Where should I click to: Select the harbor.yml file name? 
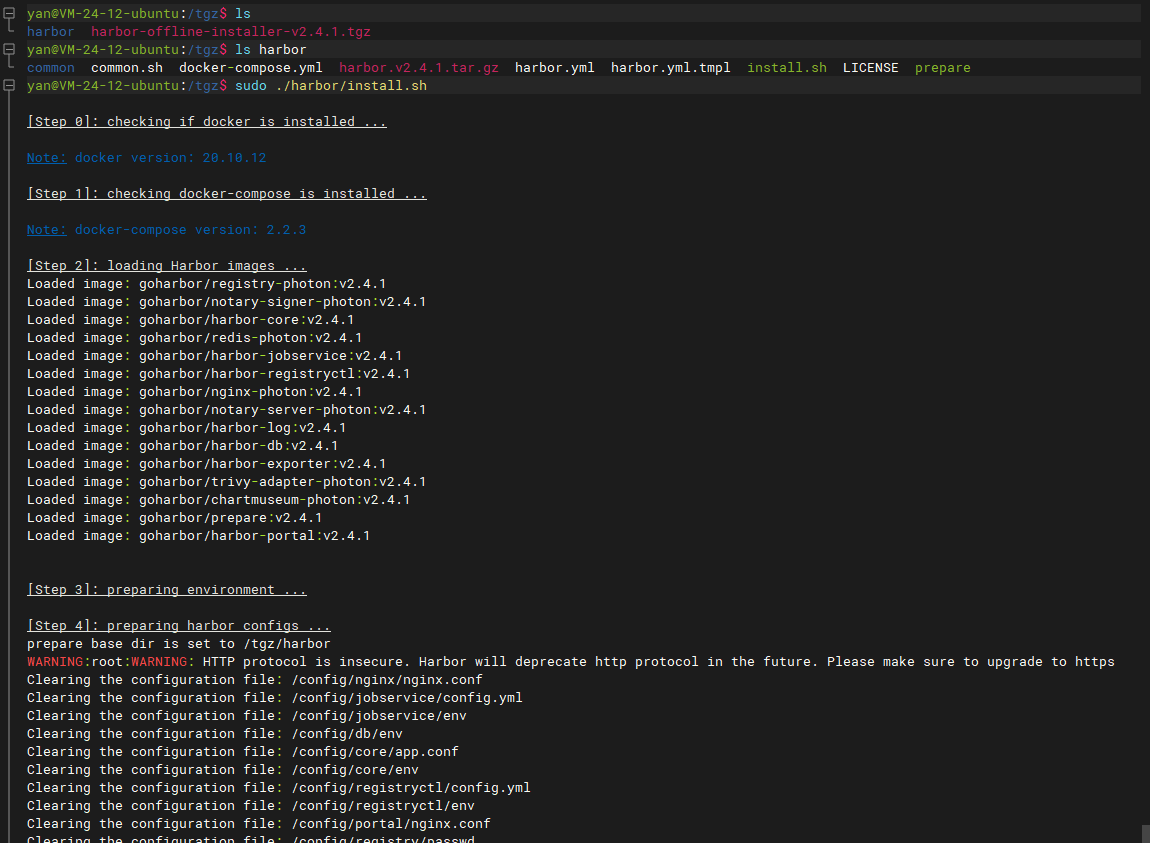point(554,67)
